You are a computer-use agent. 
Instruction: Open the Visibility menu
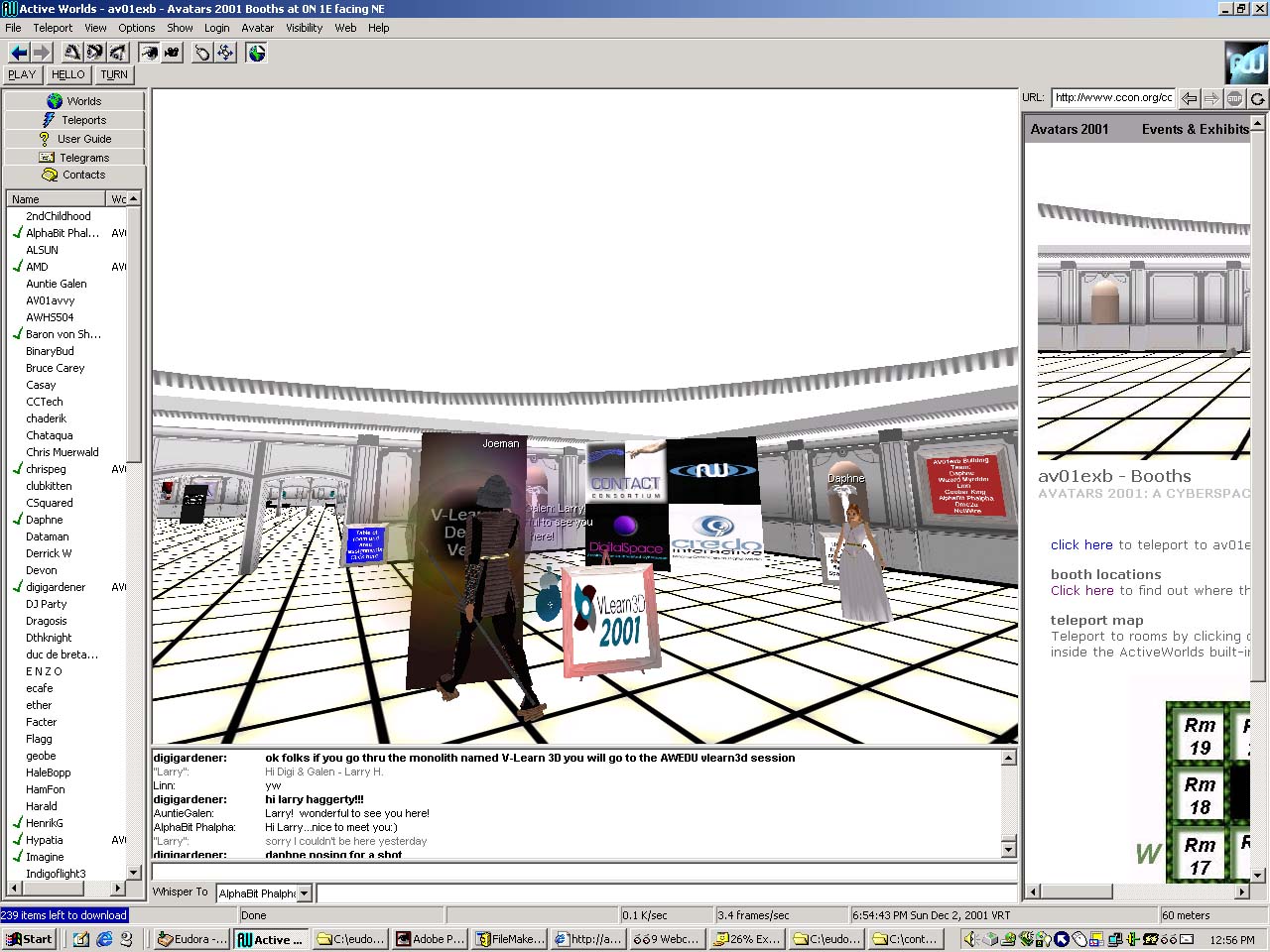pyautogui.click(x=304, y=28)
